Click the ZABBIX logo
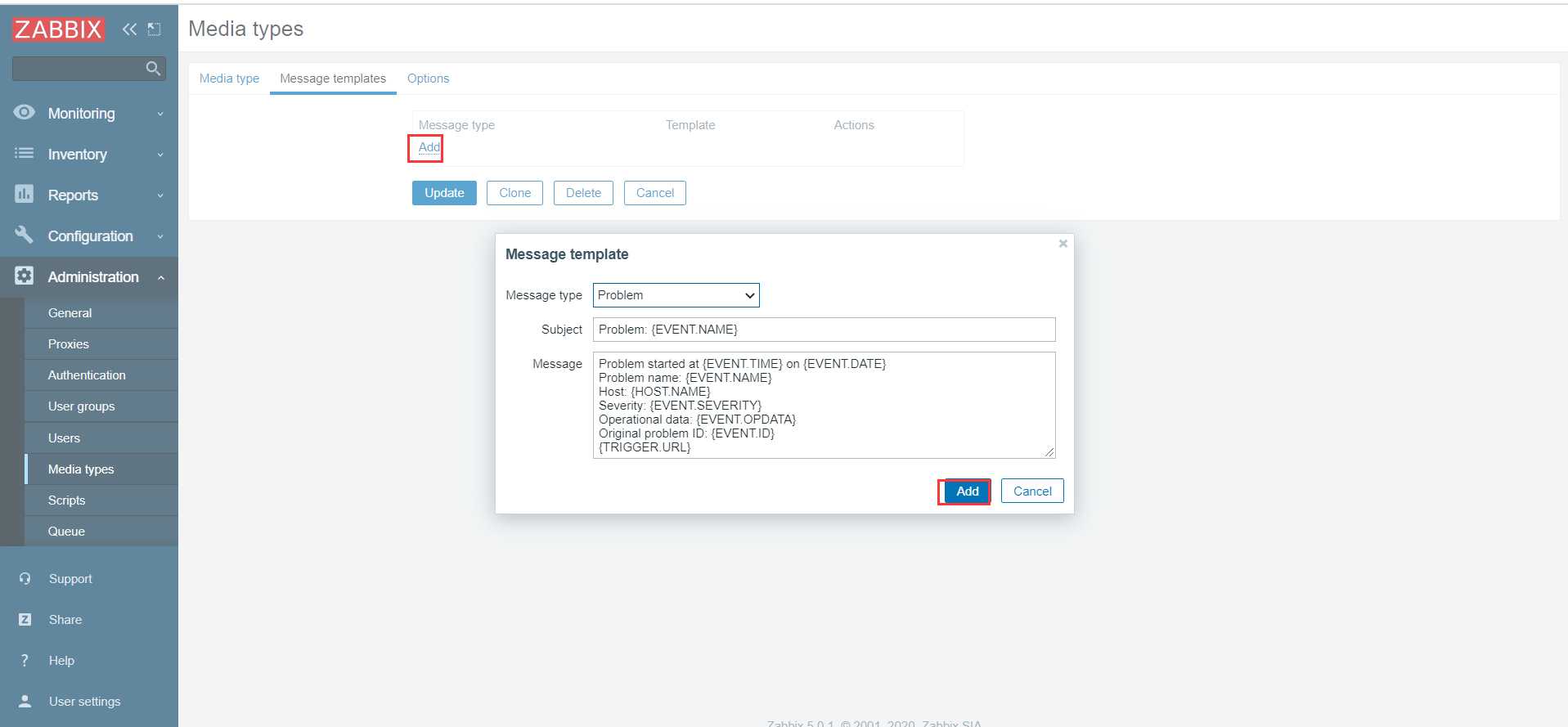1568x727 pixels. click(x=58, y=29)
